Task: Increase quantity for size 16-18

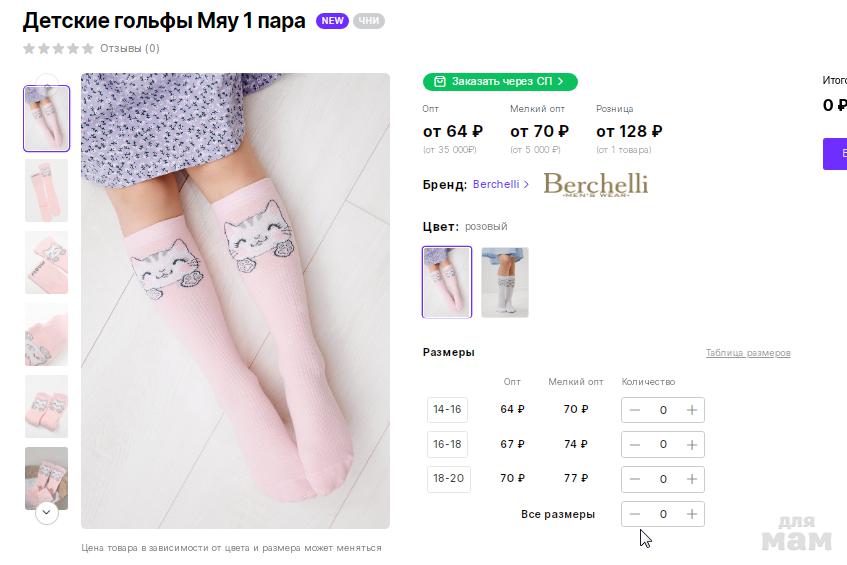Action: click(692, 444)
